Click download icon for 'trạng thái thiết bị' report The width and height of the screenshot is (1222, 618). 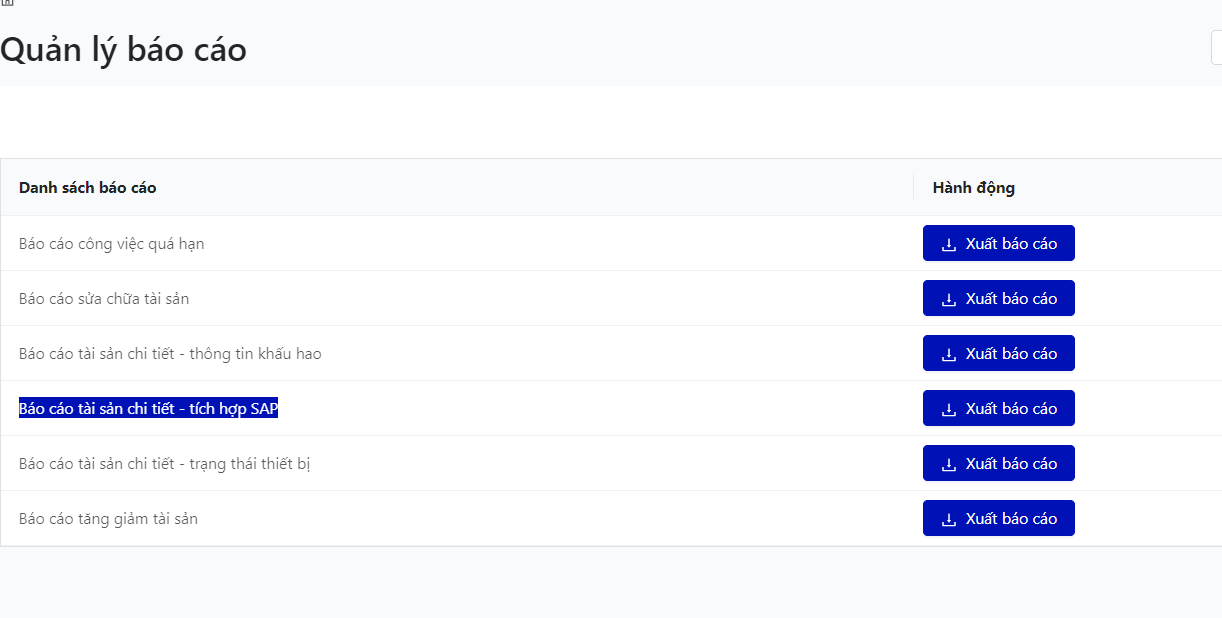tap(949, 464)
